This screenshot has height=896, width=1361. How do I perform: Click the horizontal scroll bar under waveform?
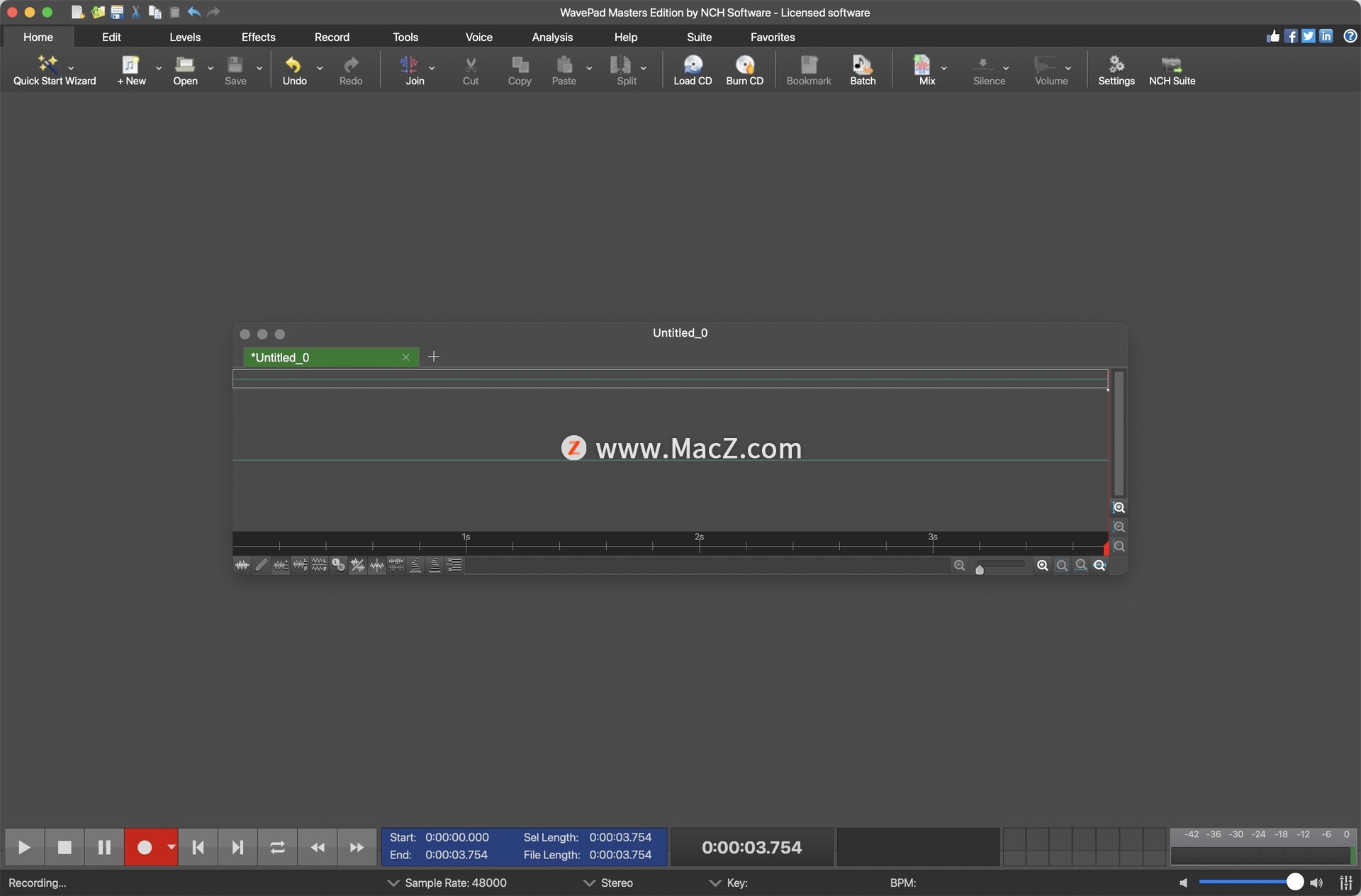pos(707,565)
